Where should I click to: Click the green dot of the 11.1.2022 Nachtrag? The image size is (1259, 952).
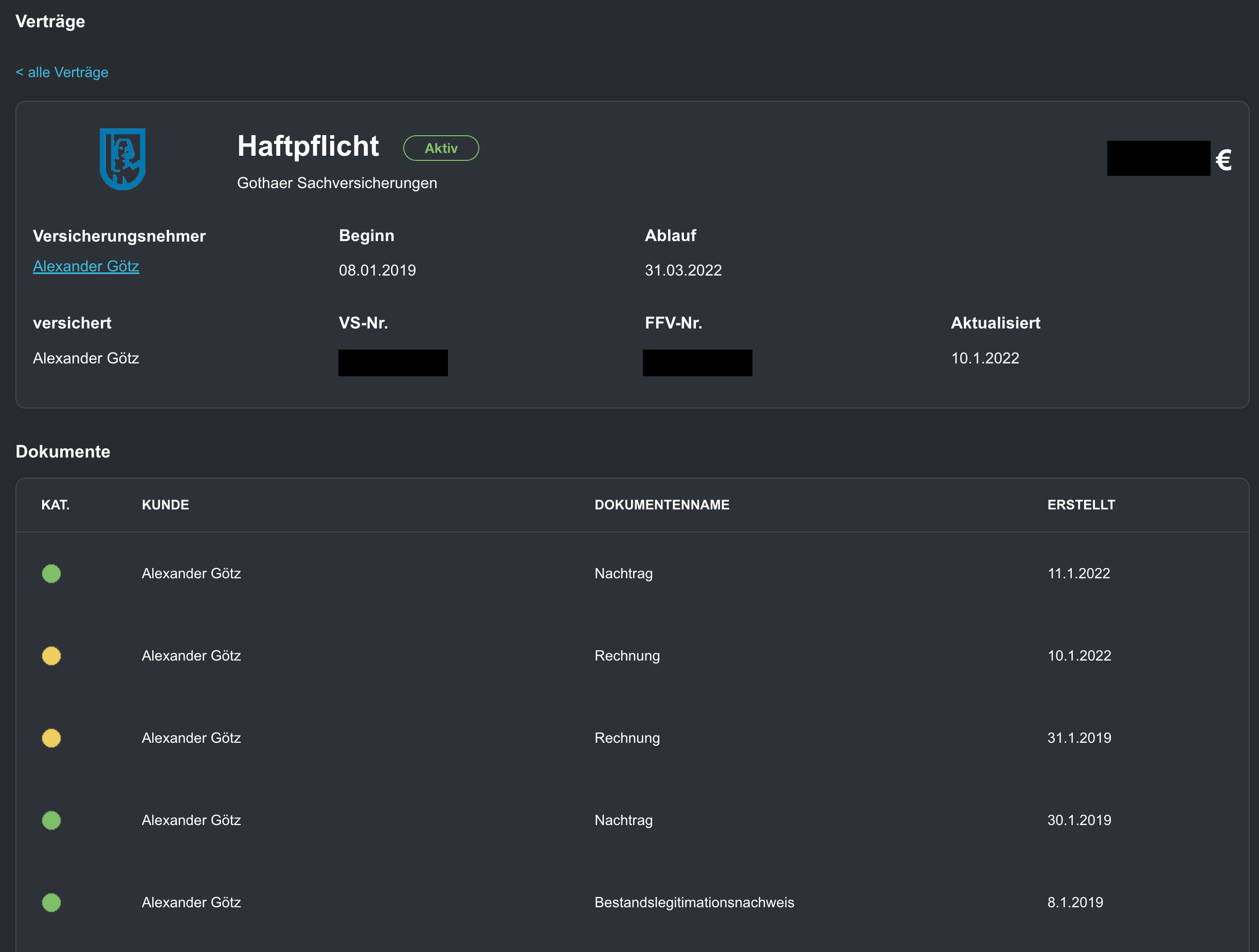51,574
